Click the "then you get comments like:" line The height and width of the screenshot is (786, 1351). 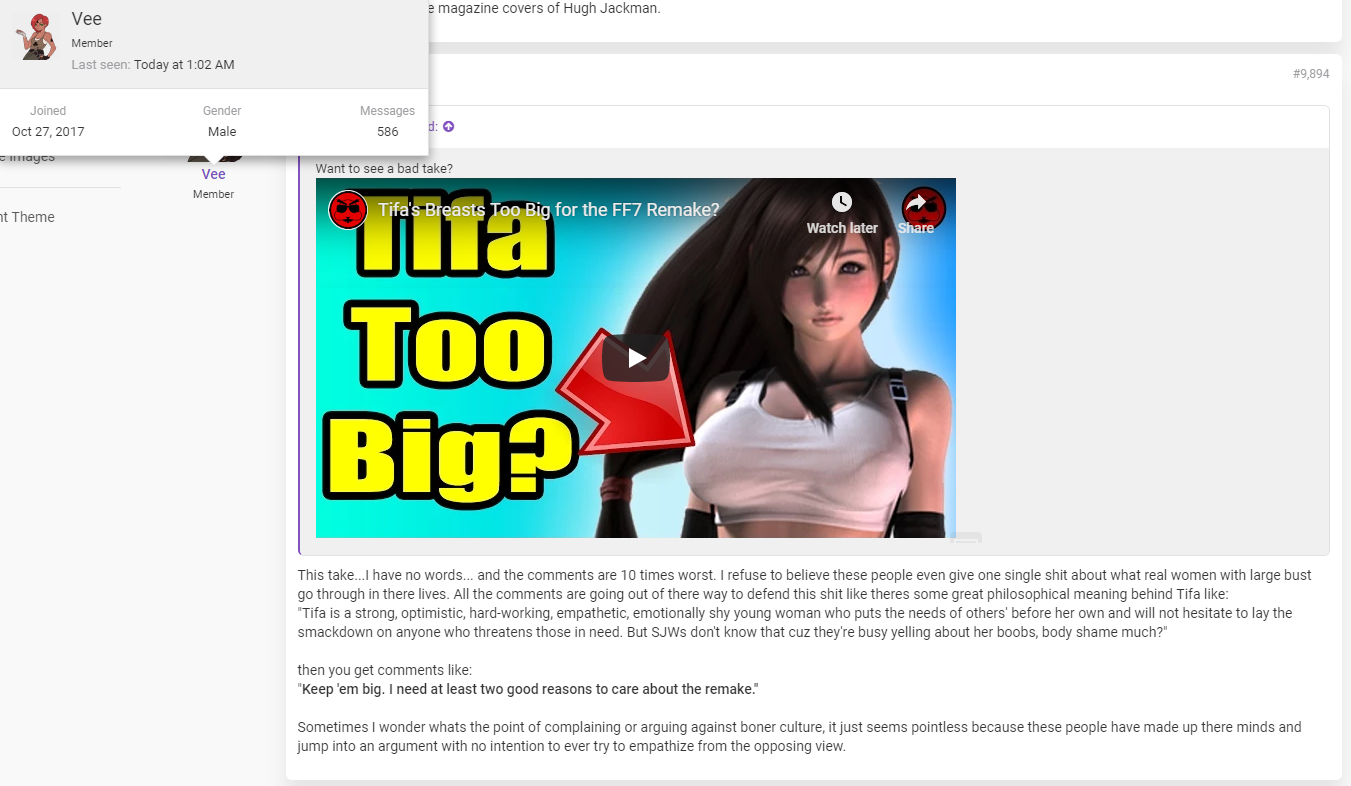pyautogui.click(x=385, y=670)
